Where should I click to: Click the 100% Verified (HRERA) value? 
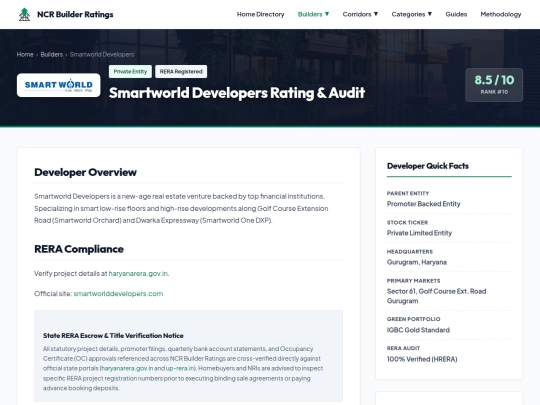(x=422, y=359)
